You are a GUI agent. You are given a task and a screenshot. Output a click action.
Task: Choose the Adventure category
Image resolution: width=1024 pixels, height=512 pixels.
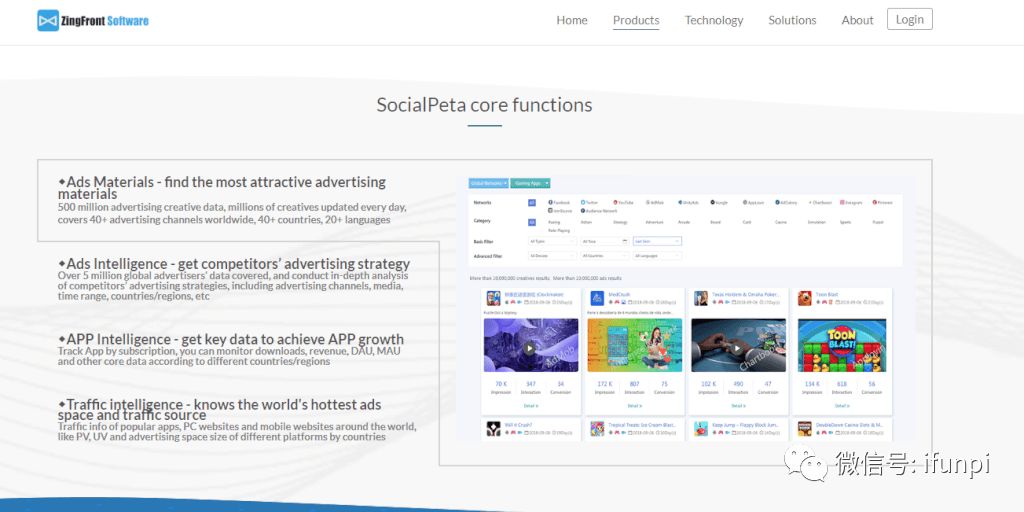pyautogui.click(x=655, y=222)
